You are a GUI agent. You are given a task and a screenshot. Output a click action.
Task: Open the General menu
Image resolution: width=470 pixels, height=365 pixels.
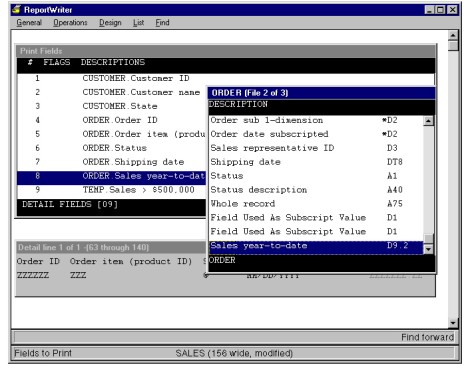click(29, 23)
